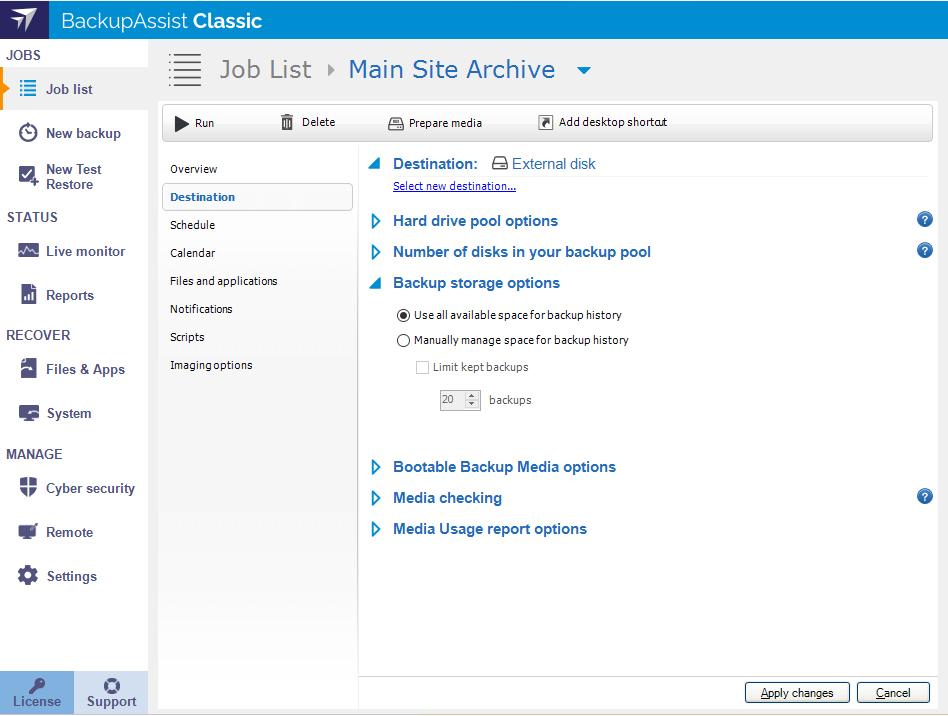948x716 pixels.
Task: Switch to the Schedule tab
Action: pos(192,225)
